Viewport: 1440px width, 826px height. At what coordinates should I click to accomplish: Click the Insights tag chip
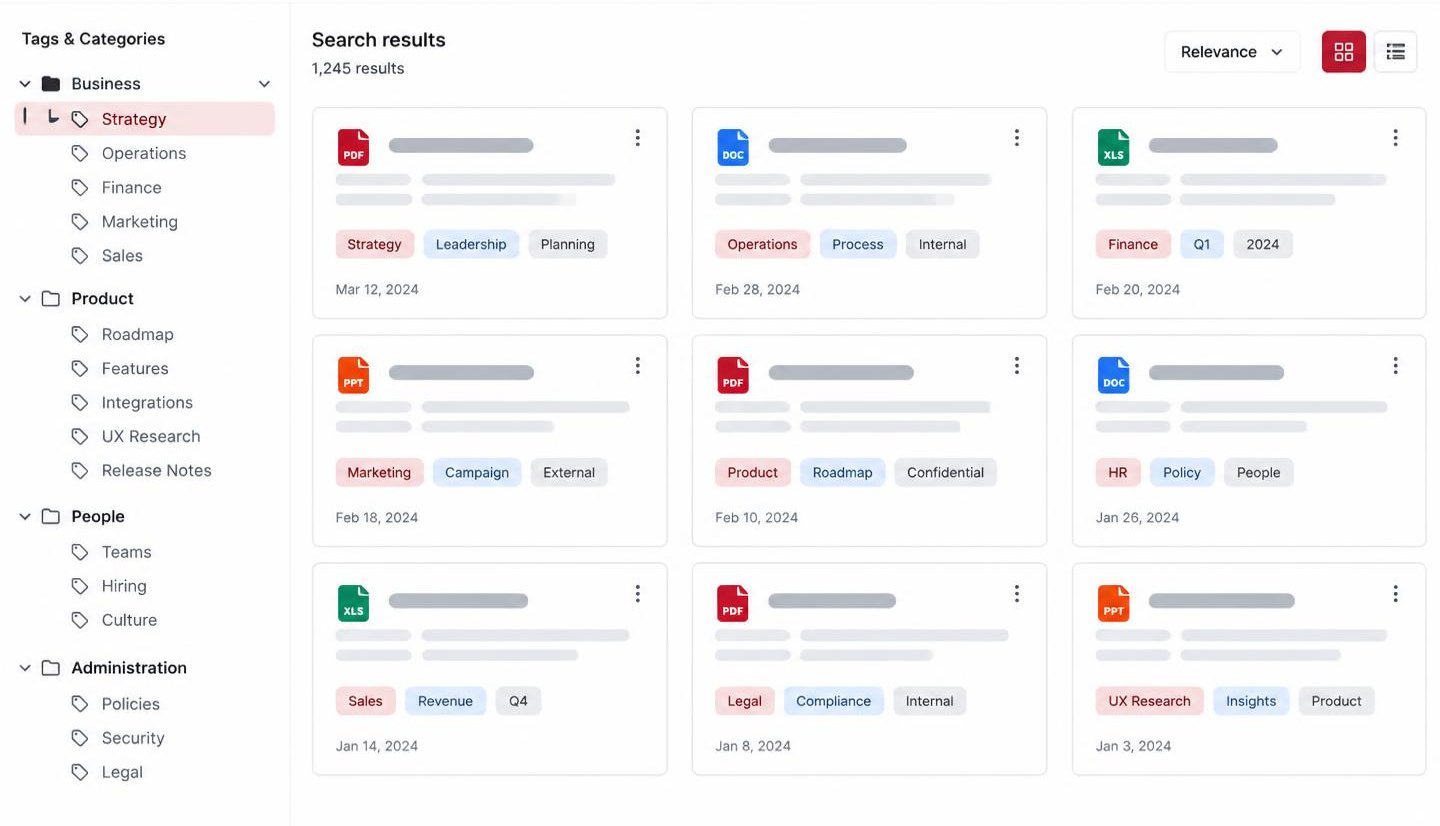pos(1251,701)
